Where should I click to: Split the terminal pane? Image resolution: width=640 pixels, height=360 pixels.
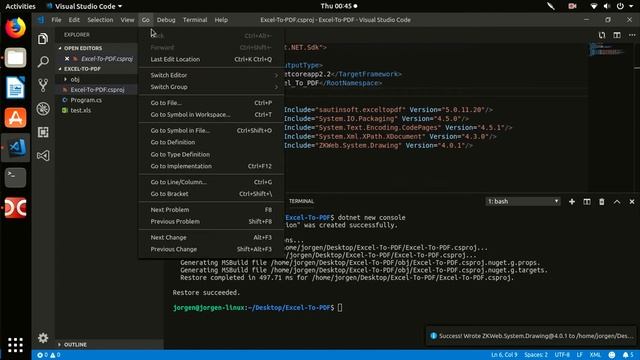[587, 202]
